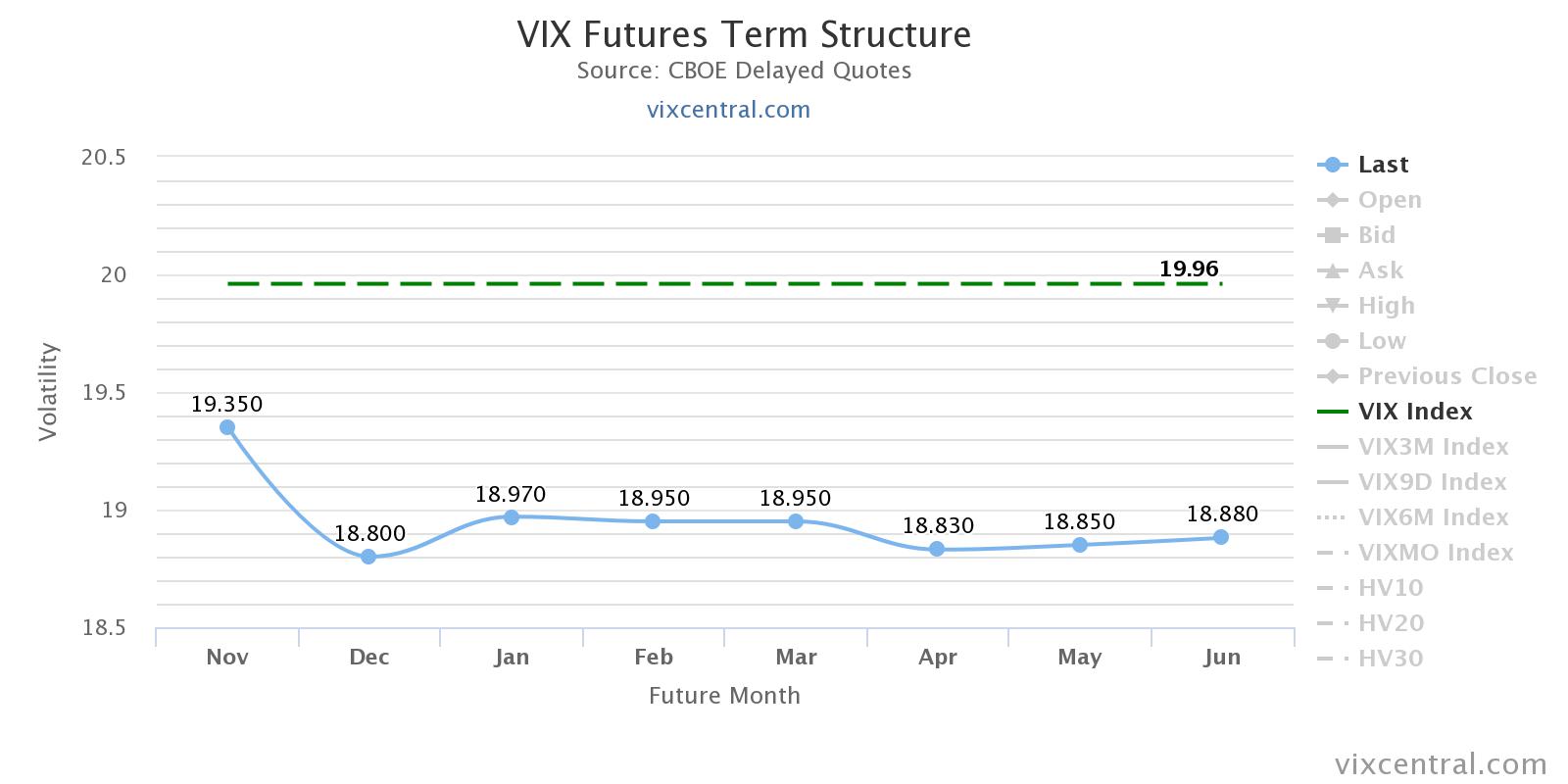Click the Last series legend marker icon
Viewport: 1568px width, 784px height.
1332,165
